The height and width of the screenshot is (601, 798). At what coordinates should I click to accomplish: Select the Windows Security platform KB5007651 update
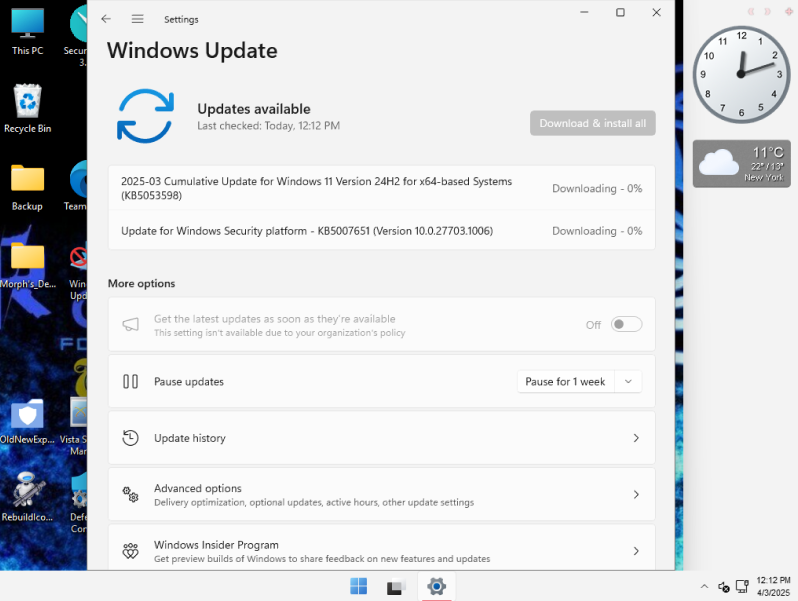[382, 231]
